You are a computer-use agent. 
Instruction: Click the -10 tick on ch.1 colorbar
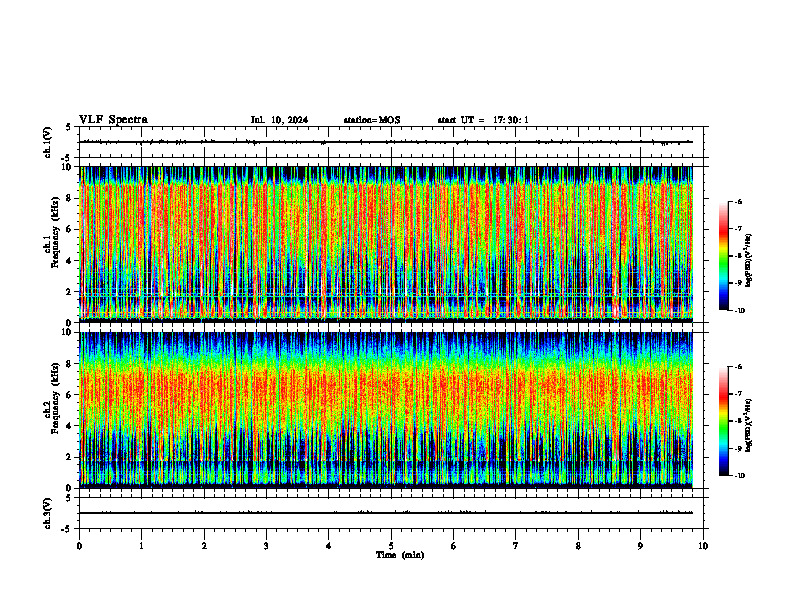click(739, 311)
